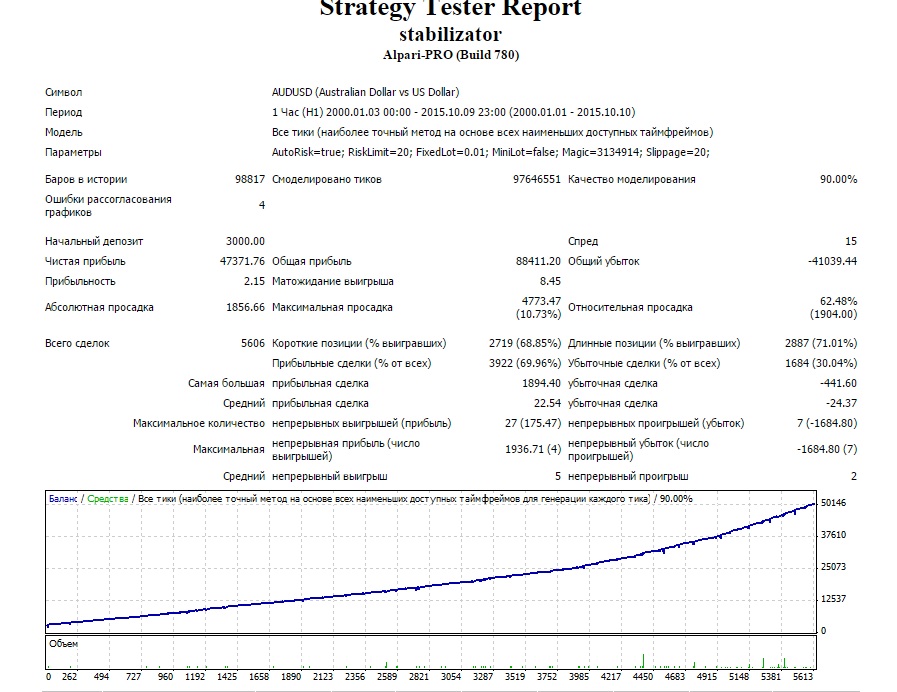Select the largest profit trade value 1894.40
The width and height of the screenshot is (897, 692).
[x=541, y=383]
